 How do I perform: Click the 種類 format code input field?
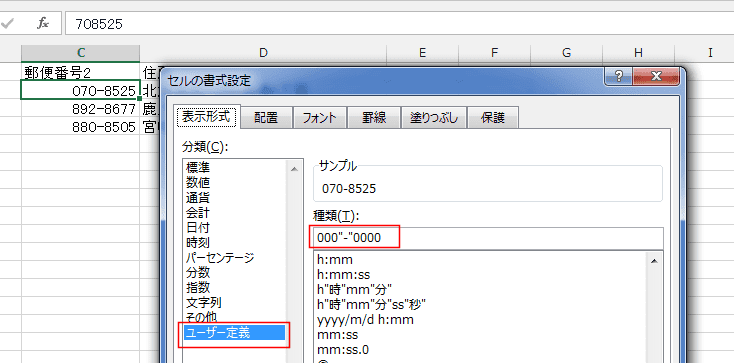click(x=488, y=238)
